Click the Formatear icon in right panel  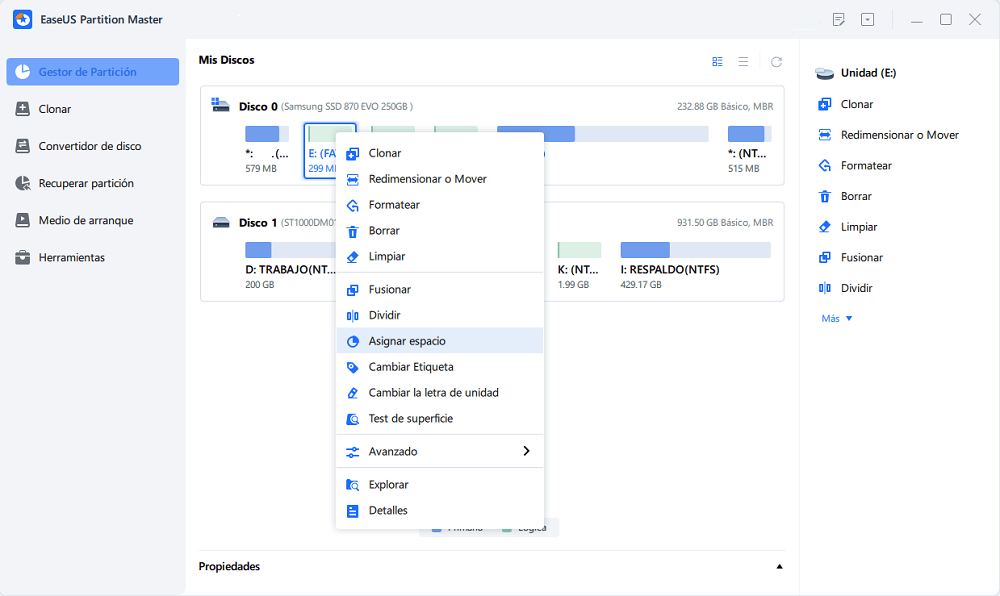(x=825, y=166)
